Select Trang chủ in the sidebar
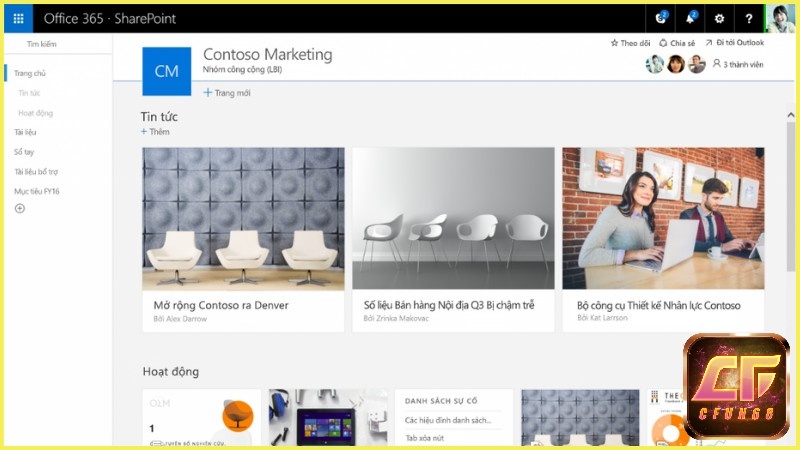800x450 pixels. pos(30,73)
